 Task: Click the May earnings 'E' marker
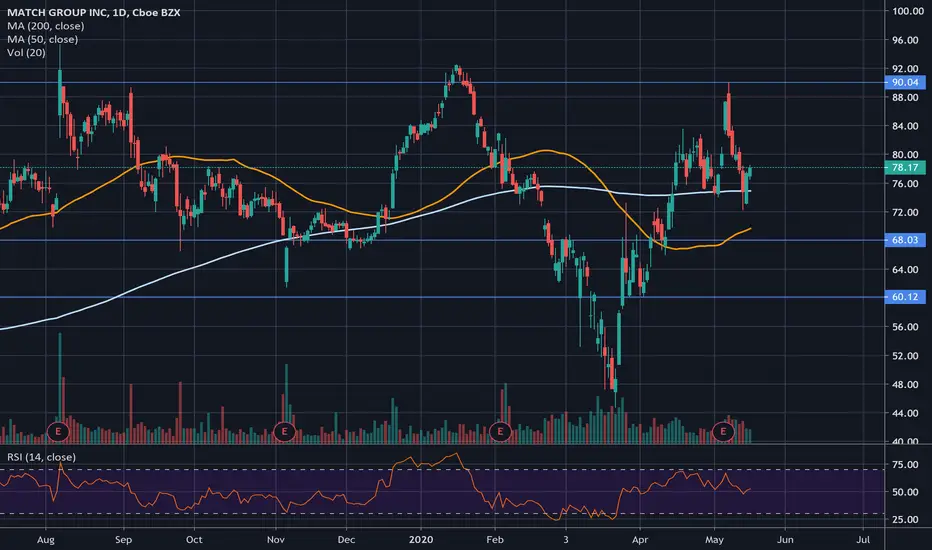(x=723, y=431)
